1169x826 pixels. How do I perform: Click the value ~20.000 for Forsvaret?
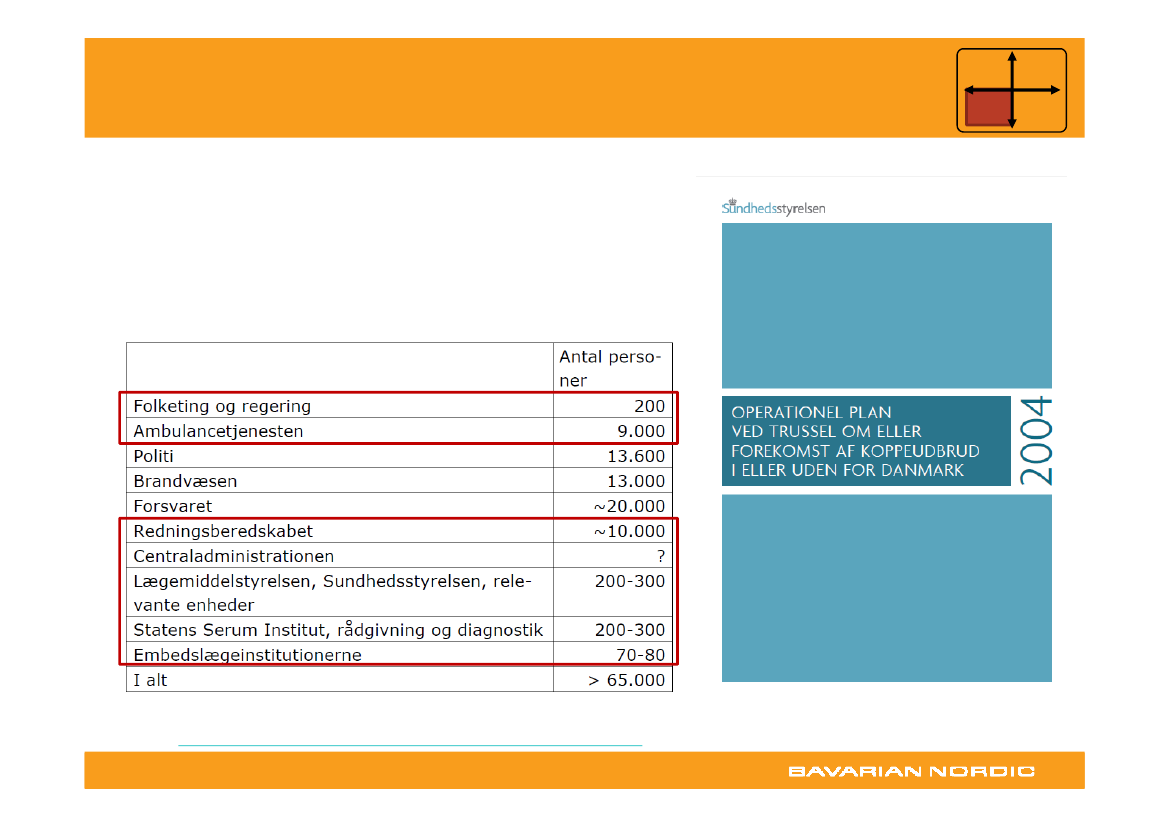pyautogui.click(x=629, y=506)
